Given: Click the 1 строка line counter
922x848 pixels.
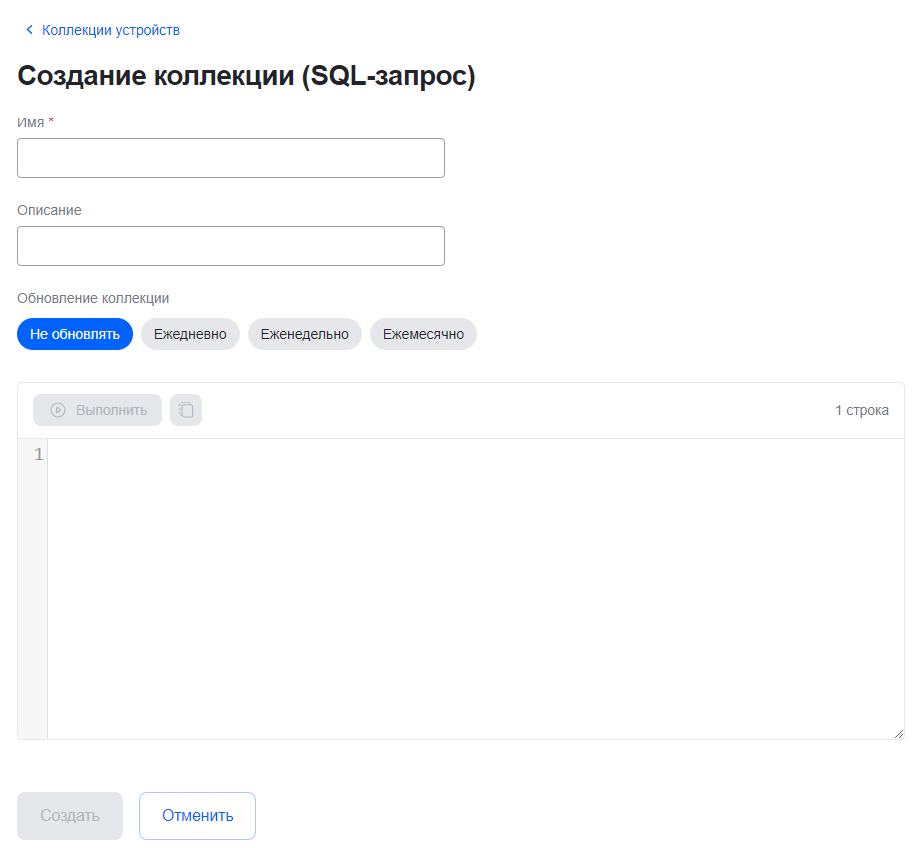Looking at the screenshot, I should click(861, 410).
